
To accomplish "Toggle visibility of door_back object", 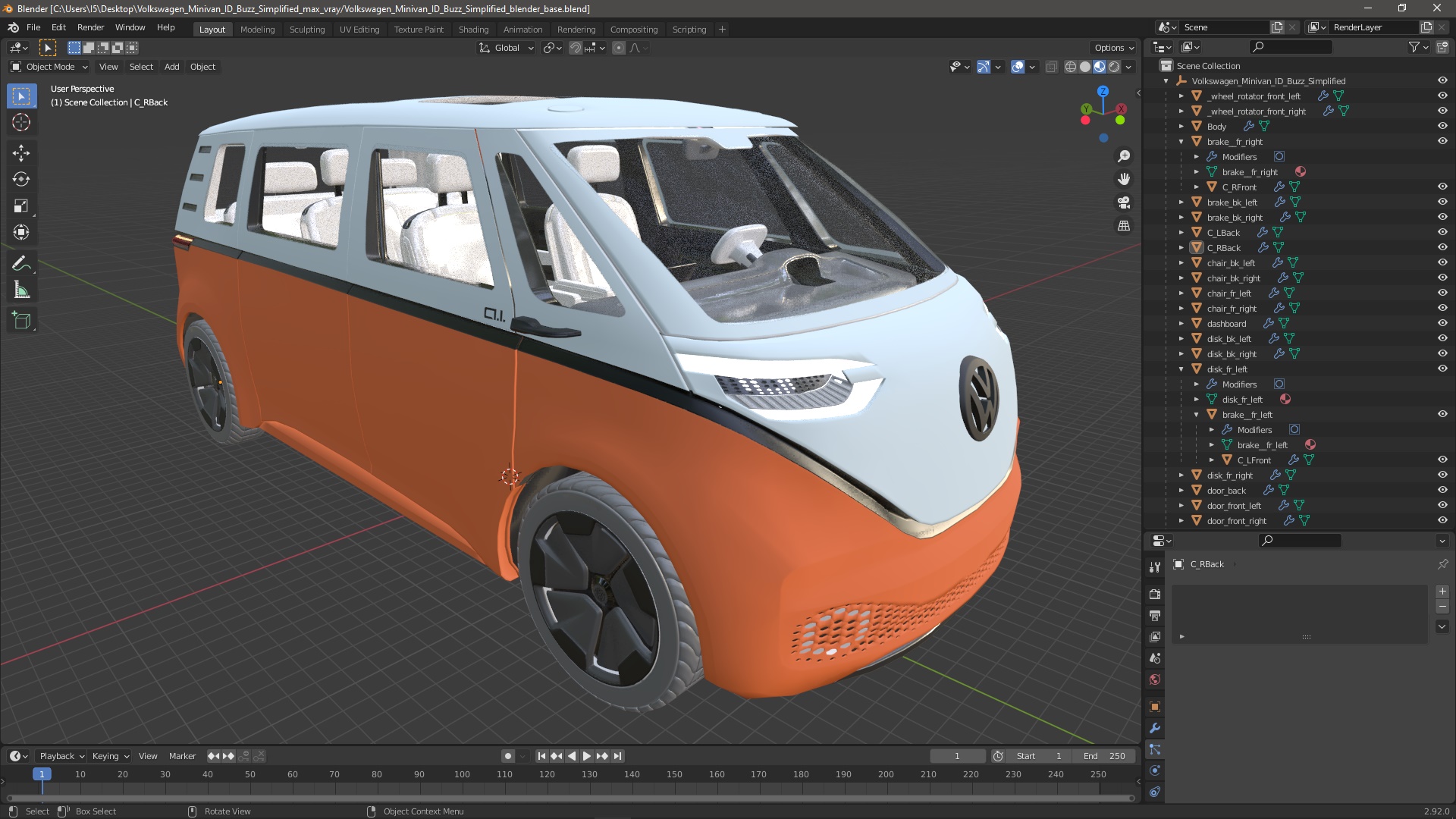I will pyautogui.click(x=1442, y=490).
